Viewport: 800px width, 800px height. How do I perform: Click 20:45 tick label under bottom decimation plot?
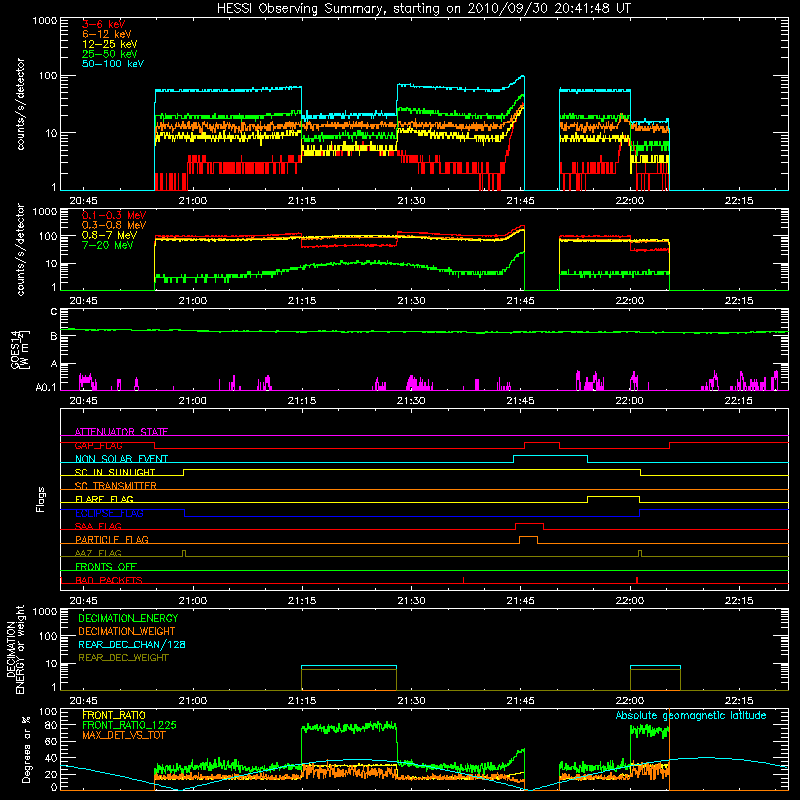pos(83,701)
